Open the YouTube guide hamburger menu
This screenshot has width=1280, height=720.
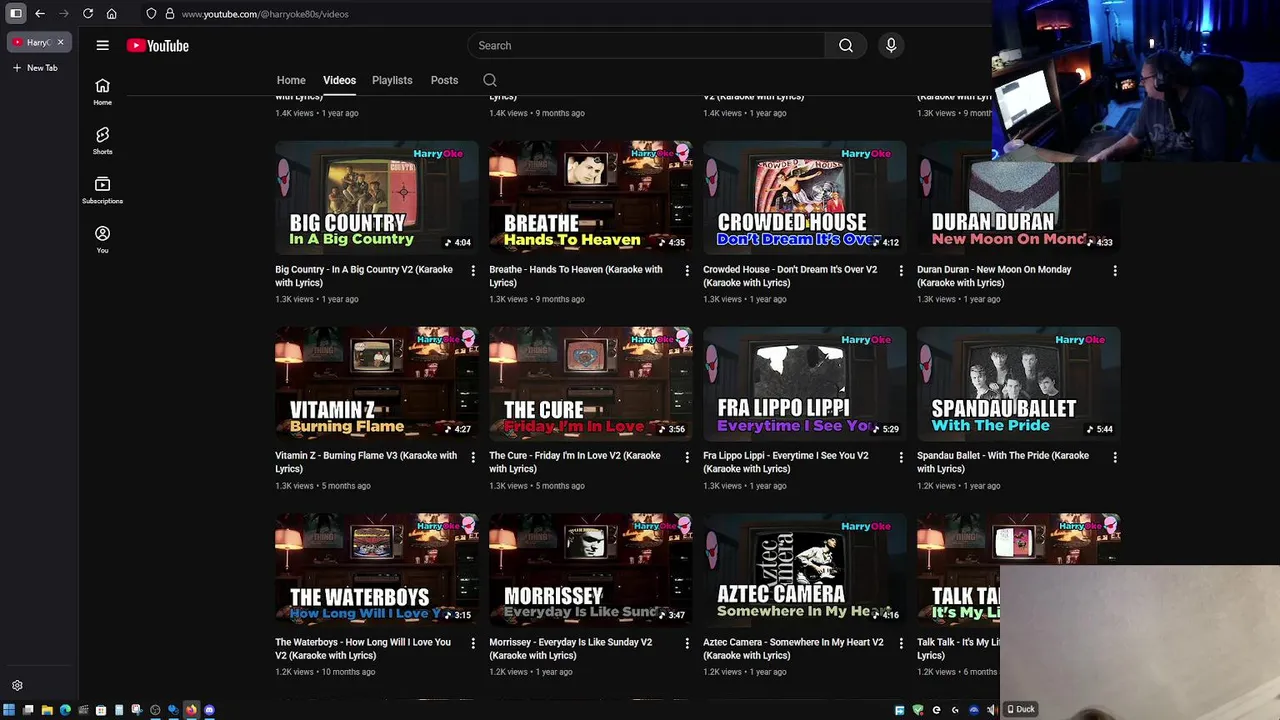pos(102,45)
